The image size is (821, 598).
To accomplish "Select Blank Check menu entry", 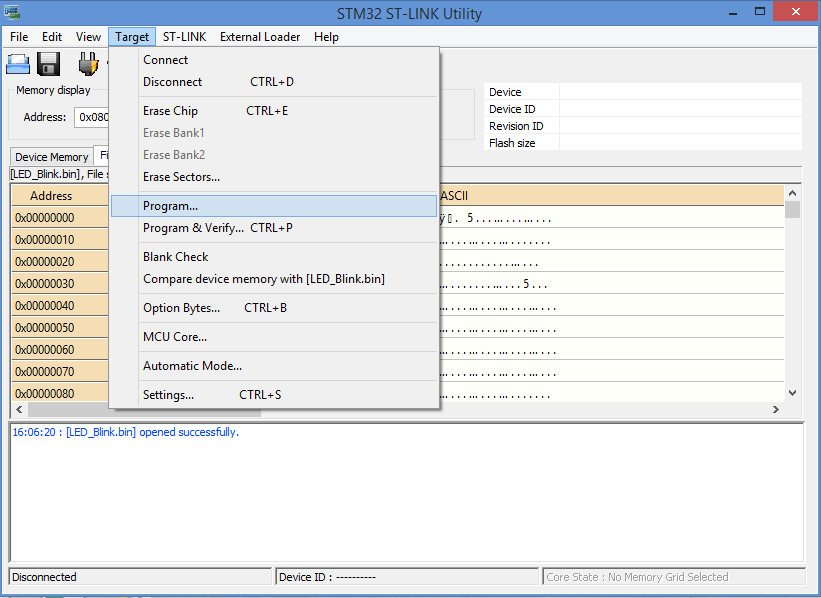I will point(274,257).
